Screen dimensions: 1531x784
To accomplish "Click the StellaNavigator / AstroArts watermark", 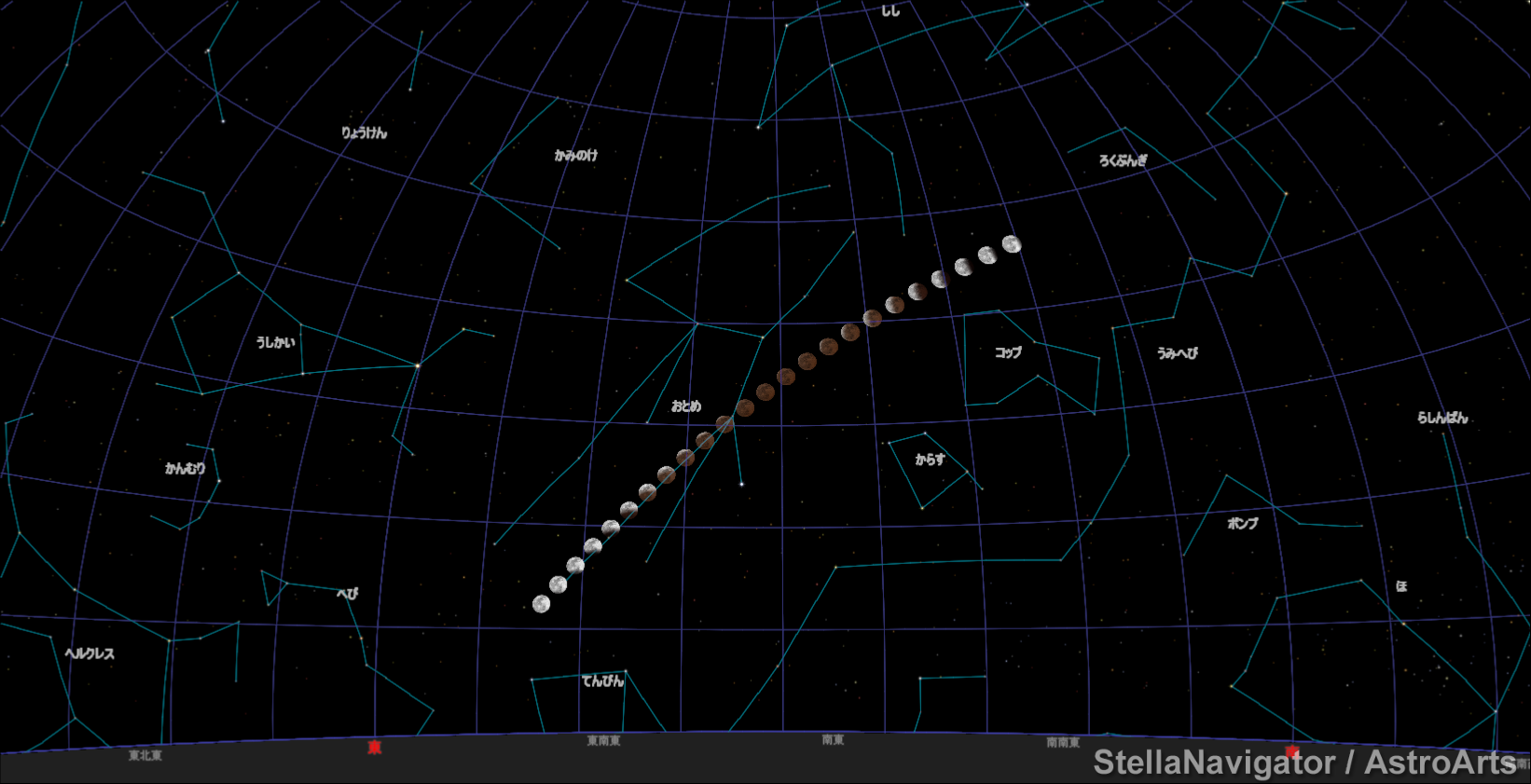I will [x=1303, y=763].
